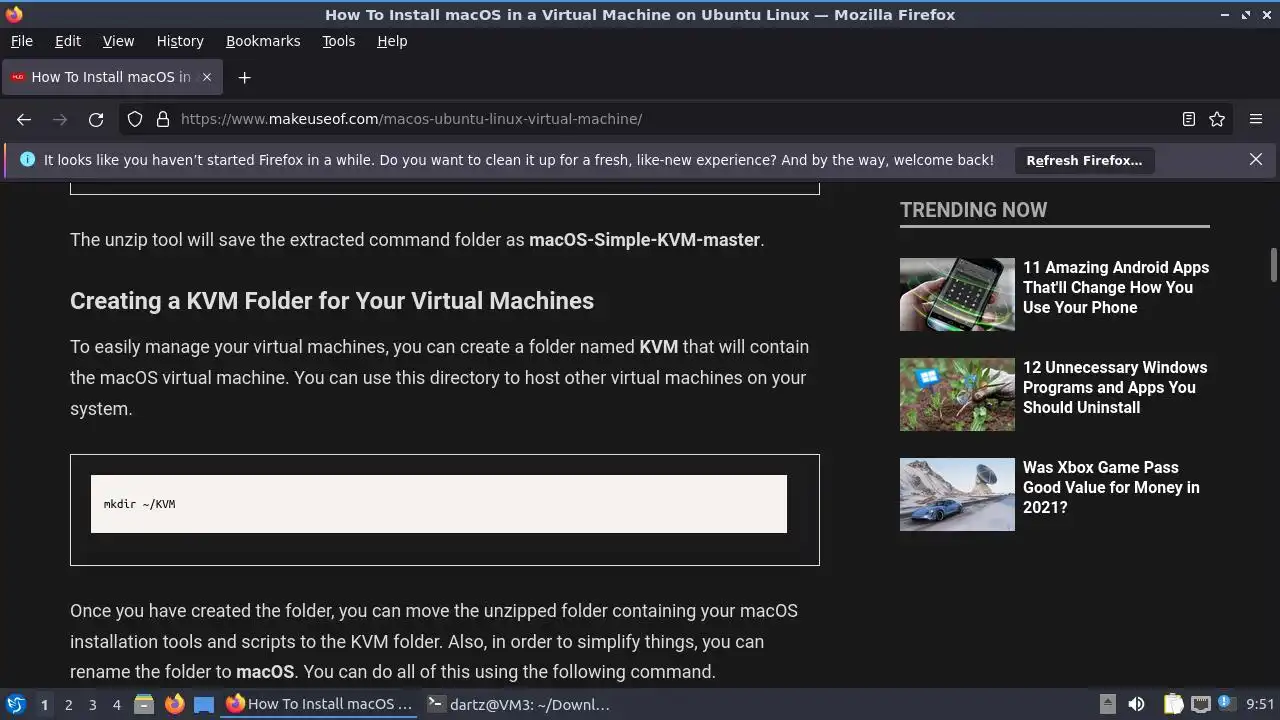
Task: Open the Firefox hamburger application menu
Action: coord(1256,119)
